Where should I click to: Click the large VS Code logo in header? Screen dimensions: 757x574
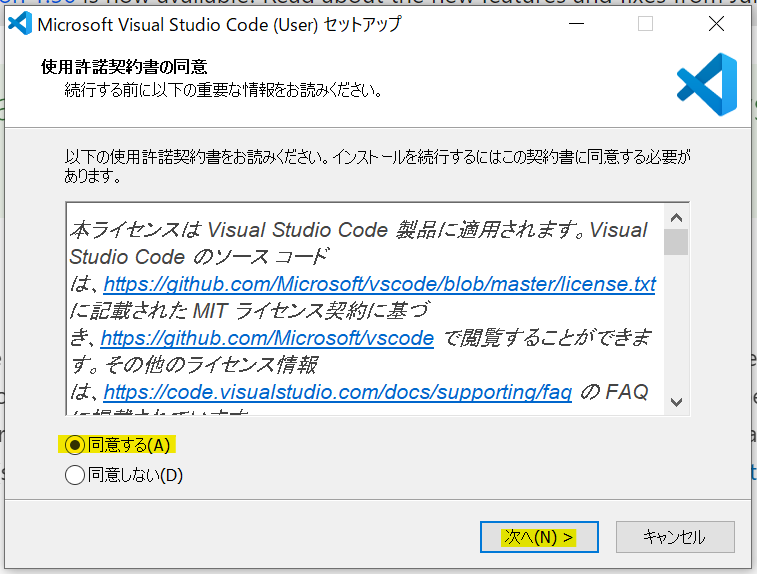(x=707, y=84)
